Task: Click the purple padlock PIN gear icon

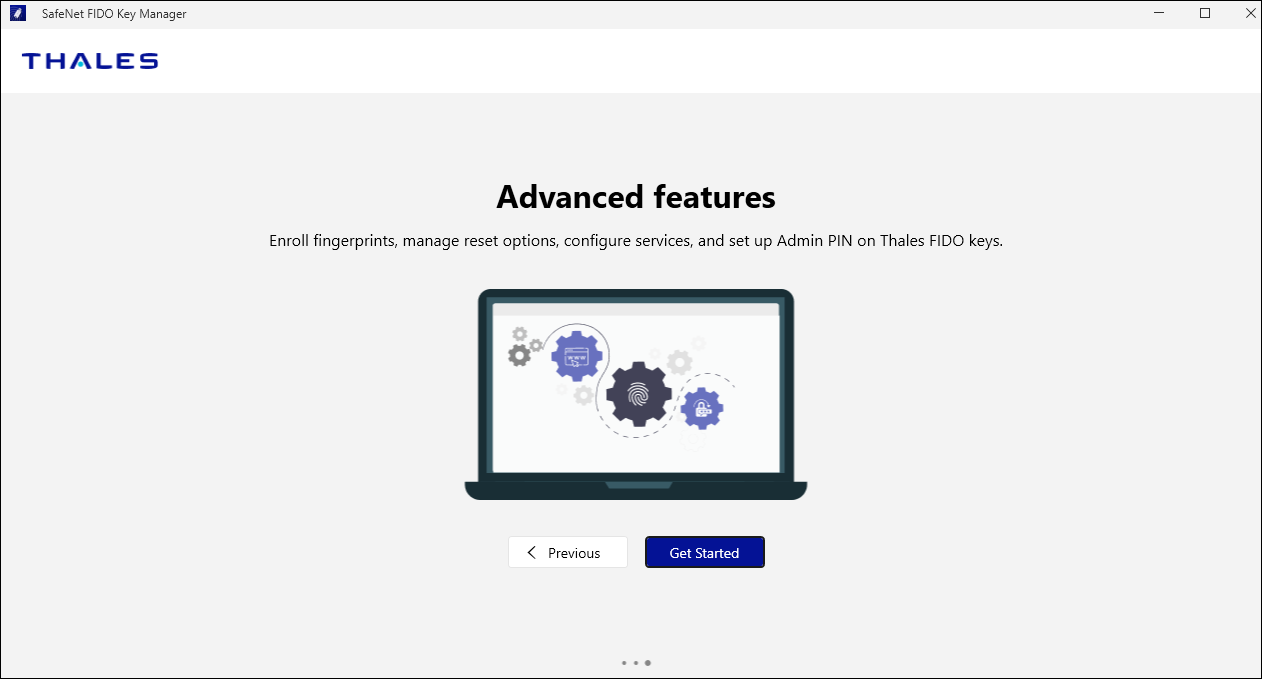Action: coord(702,408)
